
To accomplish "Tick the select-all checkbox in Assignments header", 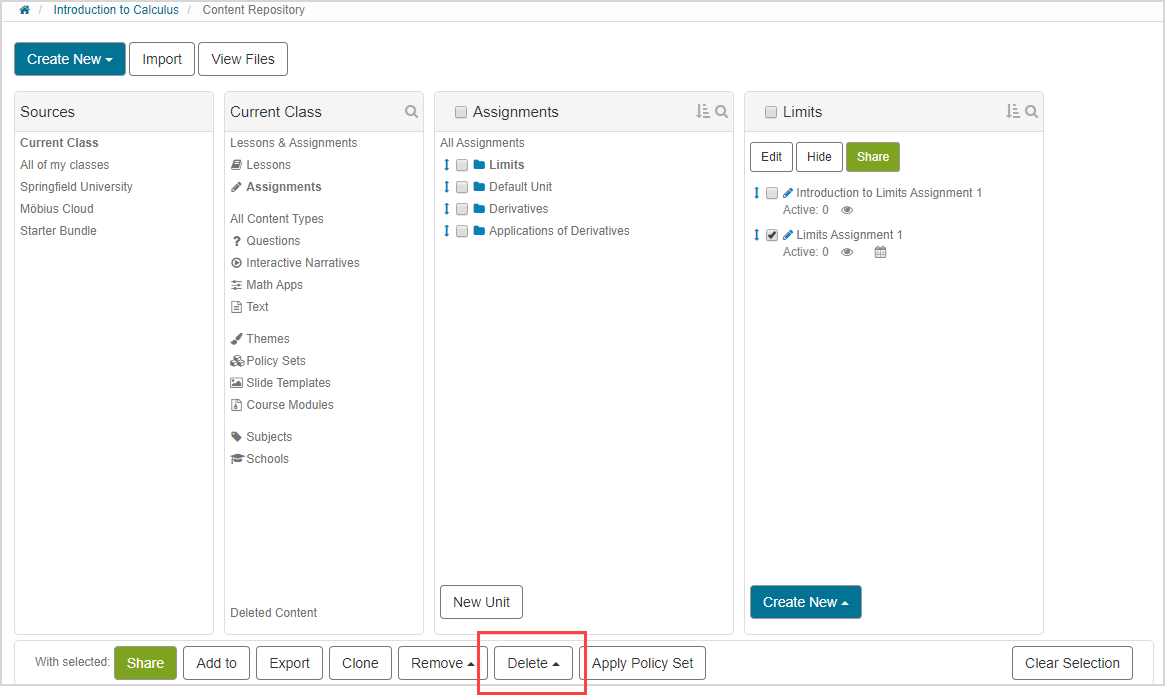I will click(461, 112).
